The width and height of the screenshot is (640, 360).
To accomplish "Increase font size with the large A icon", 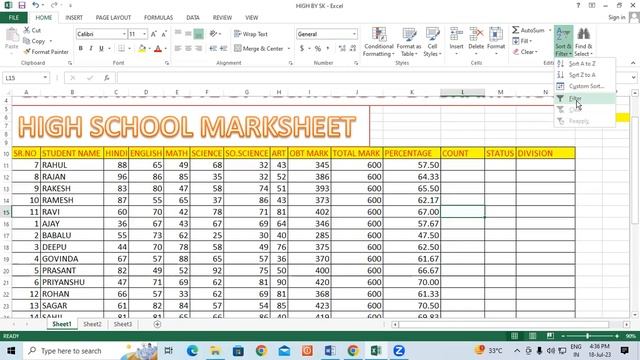I will (154, 34).
